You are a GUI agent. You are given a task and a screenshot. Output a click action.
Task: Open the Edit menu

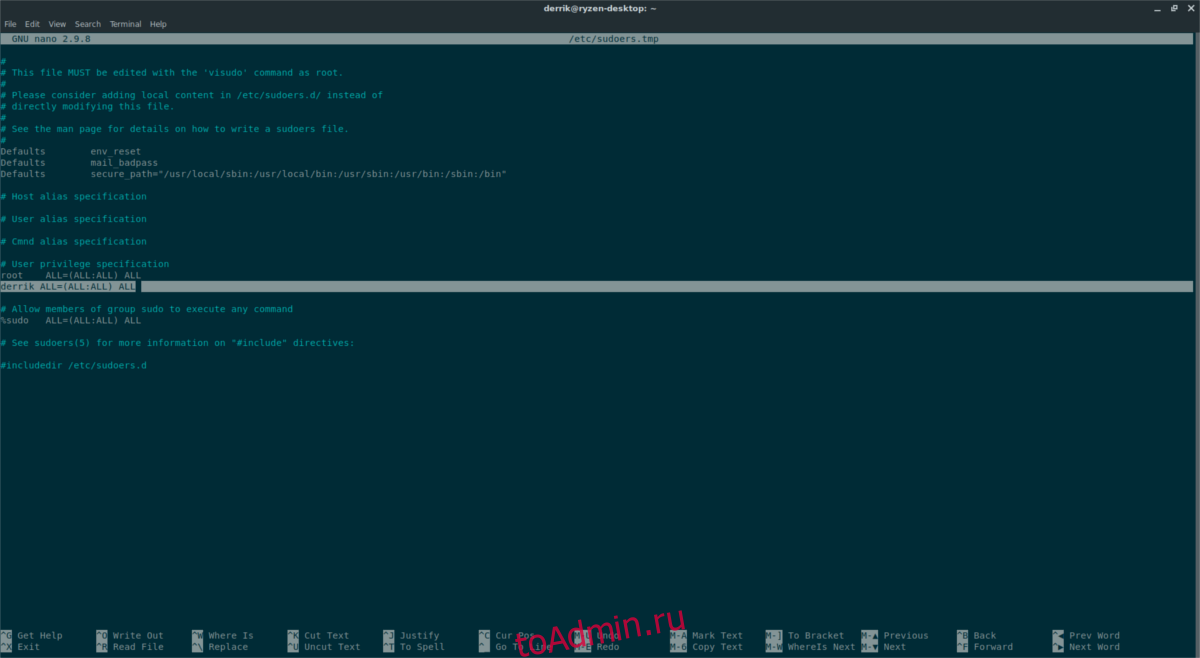pos(33,23)
